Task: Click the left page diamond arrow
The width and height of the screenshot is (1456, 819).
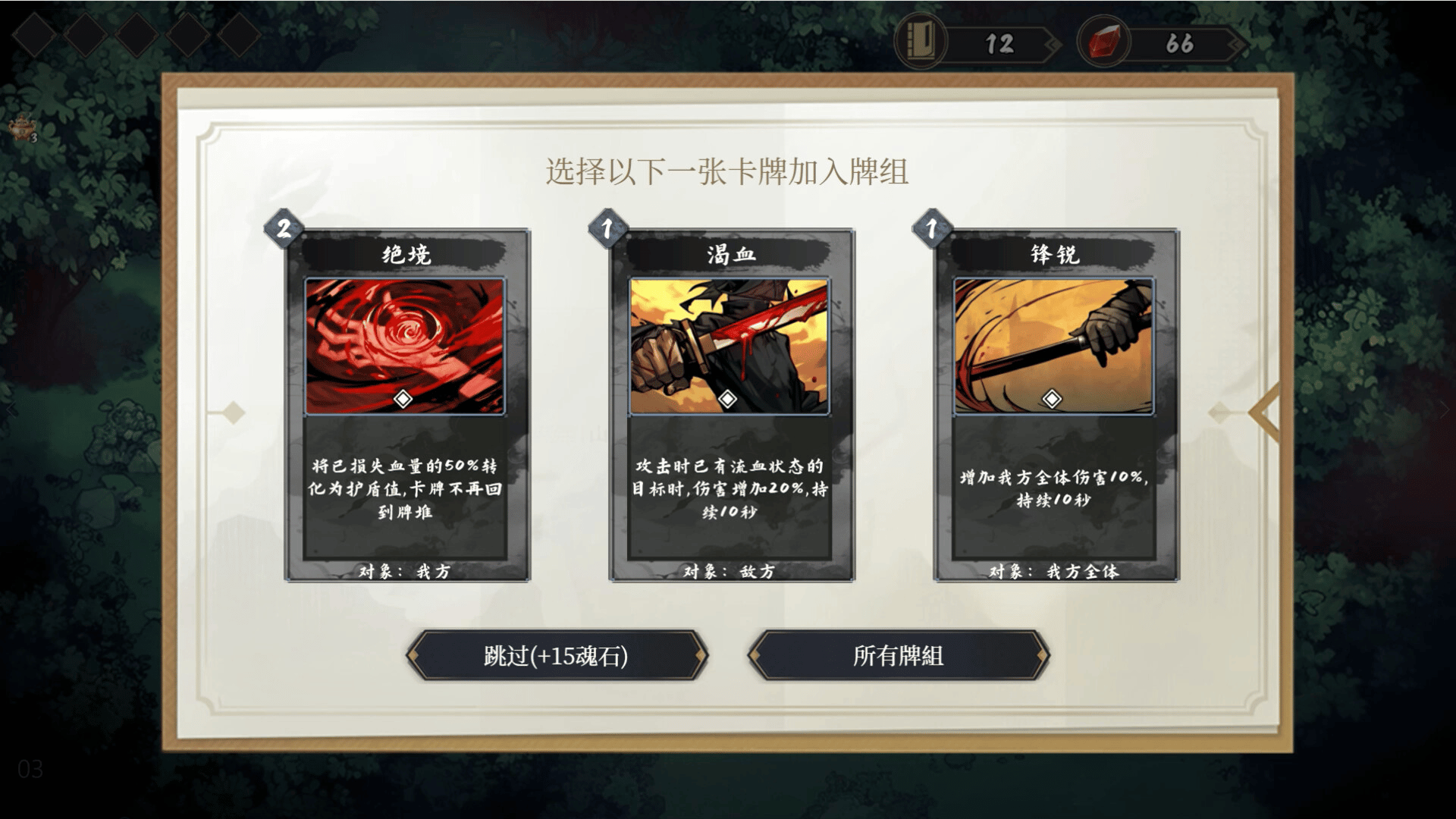Action: pos(233,413)
